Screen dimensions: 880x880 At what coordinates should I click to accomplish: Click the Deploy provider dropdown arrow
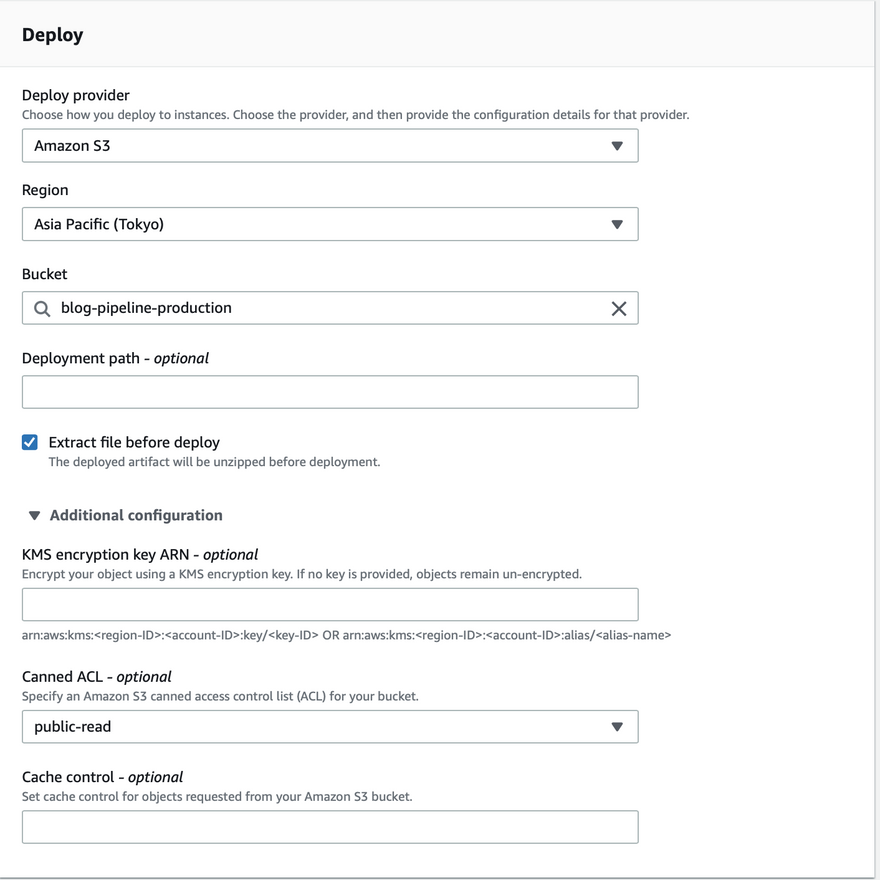[617, 146]
